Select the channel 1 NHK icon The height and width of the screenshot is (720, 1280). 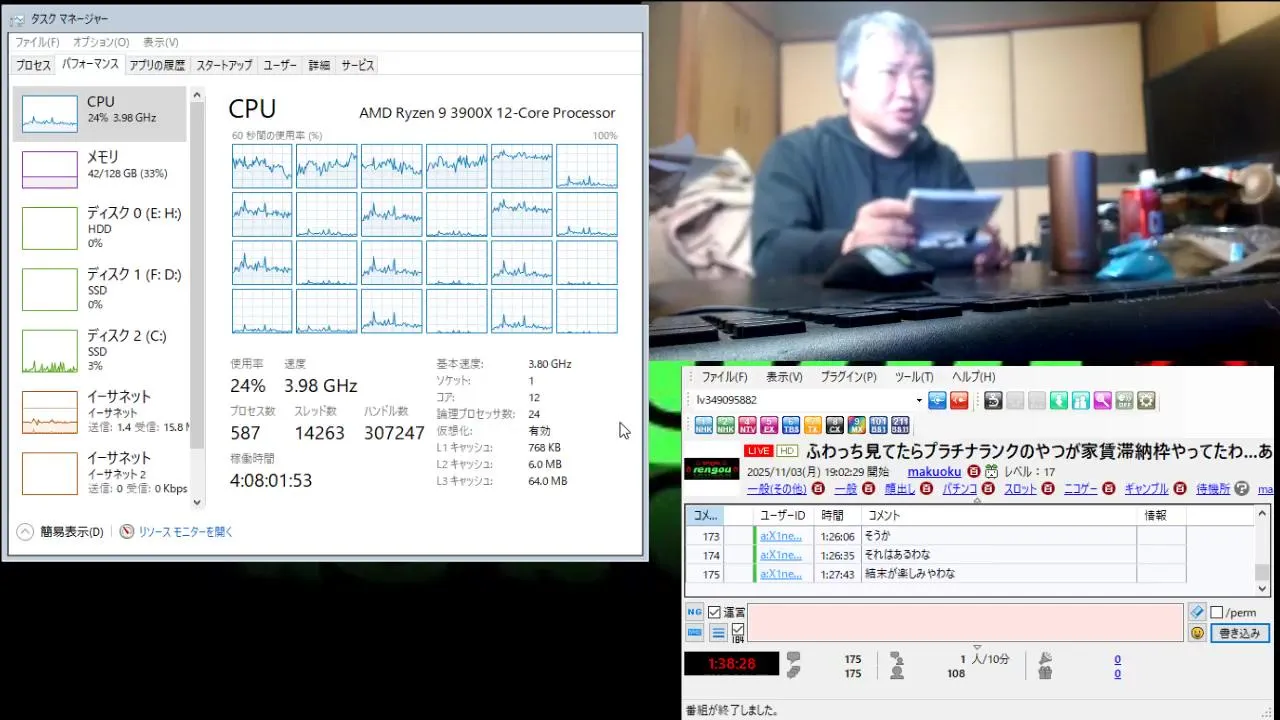[703, 425]
